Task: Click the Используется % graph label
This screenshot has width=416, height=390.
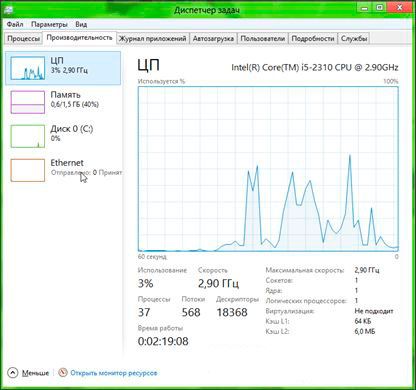Action: click(x=161, y=81)
